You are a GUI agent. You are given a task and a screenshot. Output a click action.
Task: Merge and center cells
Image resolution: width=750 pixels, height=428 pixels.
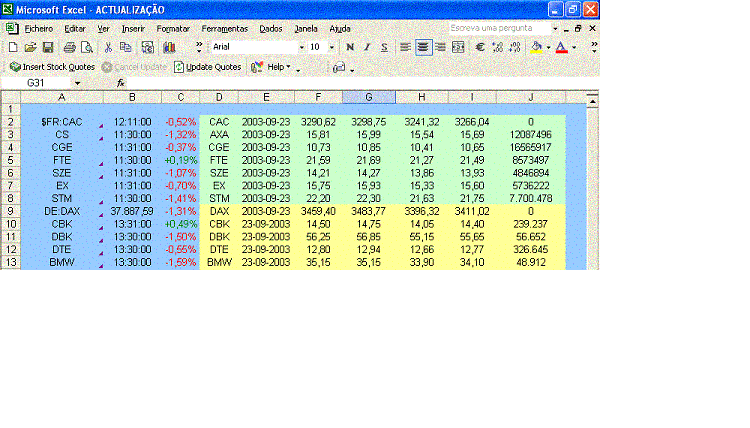(458, 47)
